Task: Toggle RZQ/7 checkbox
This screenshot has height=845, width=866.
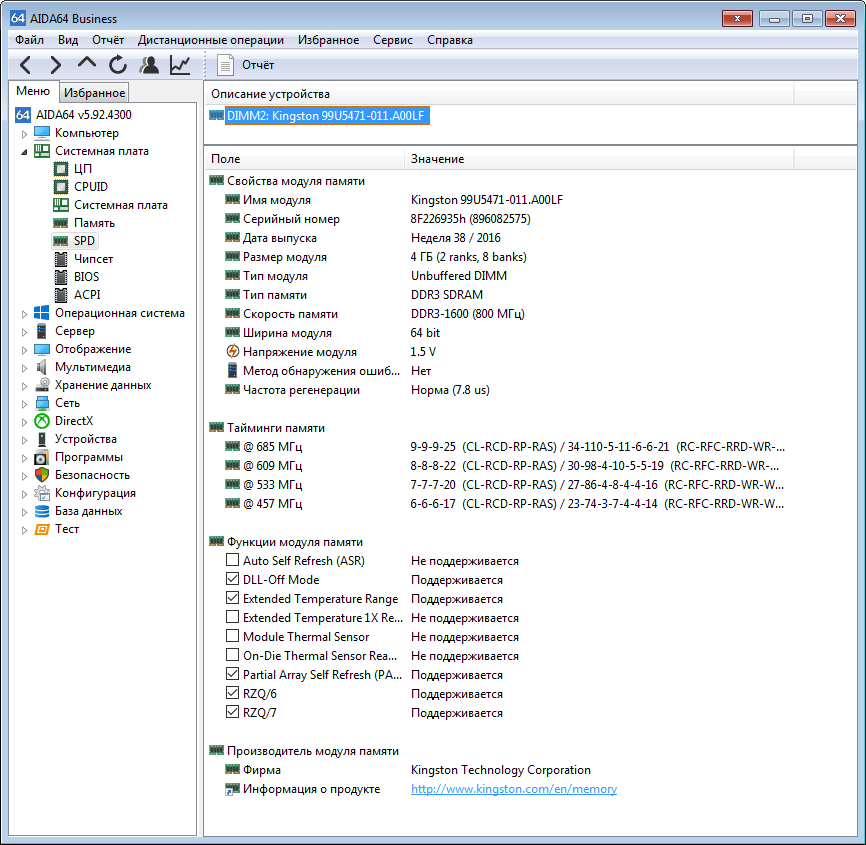Action: (233, 712)
